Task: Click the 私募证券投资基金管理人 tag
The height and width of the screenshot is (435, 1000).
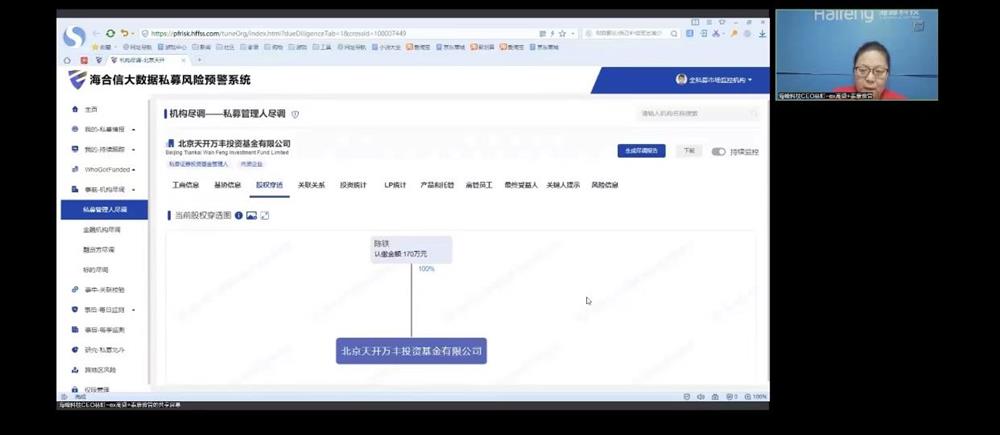Action: pyautogui.click(x=198, y=165)
